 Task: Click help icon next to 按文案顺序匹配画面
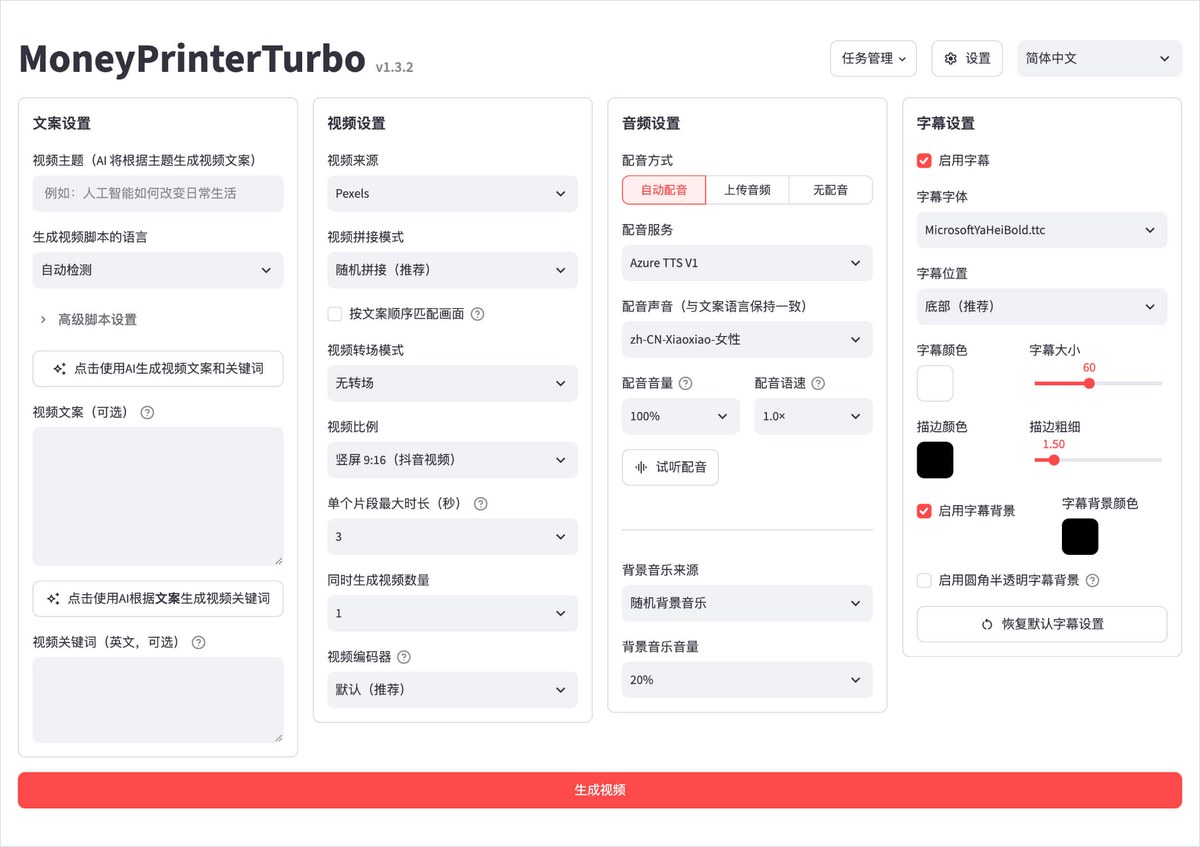tap(478, 314)
